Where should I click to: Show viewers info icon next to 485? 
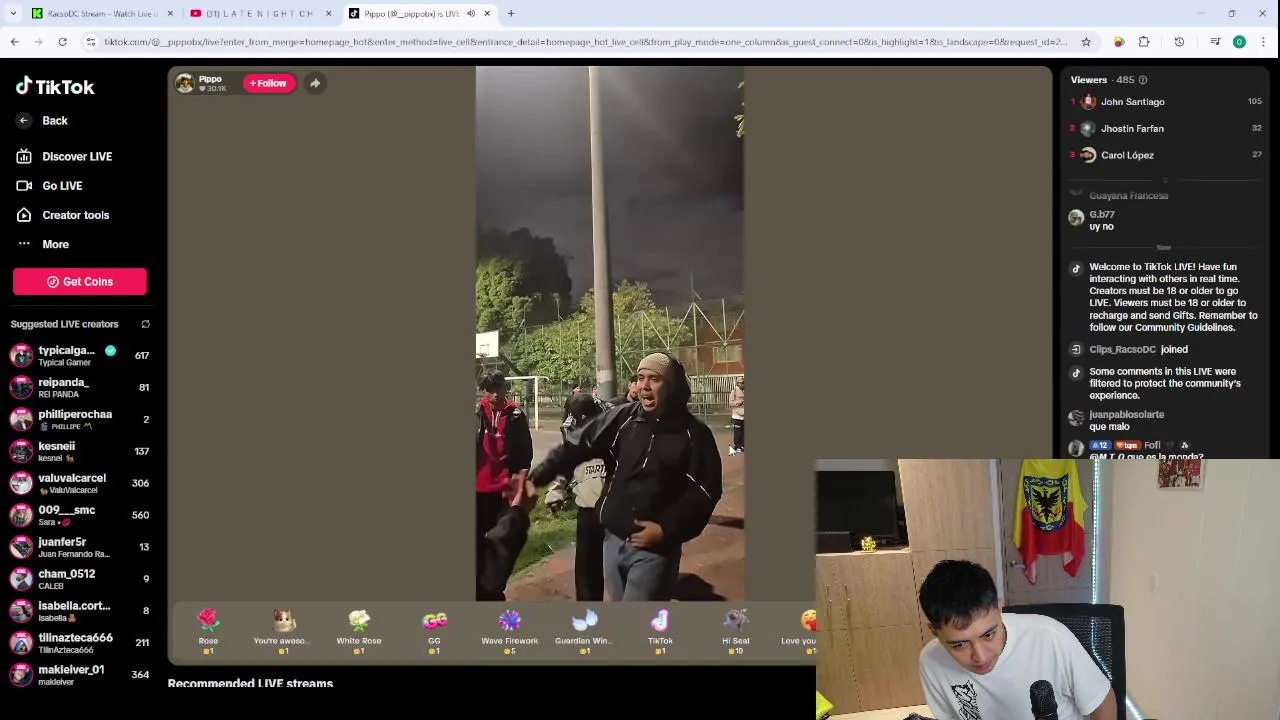tap(1143, 80)
